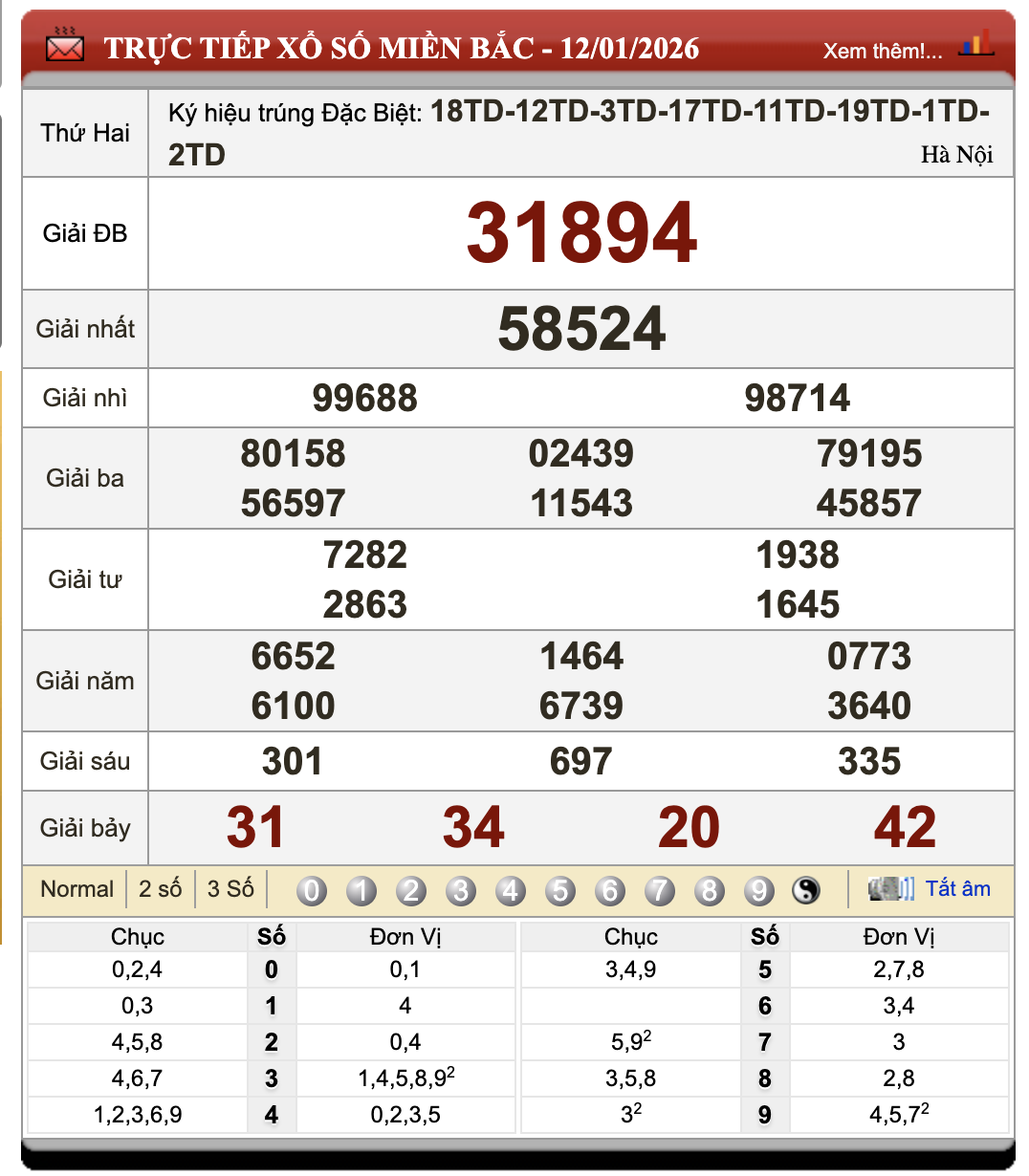Click the special prize number 31894
Screen dimensions: 1029x1176
581,233
